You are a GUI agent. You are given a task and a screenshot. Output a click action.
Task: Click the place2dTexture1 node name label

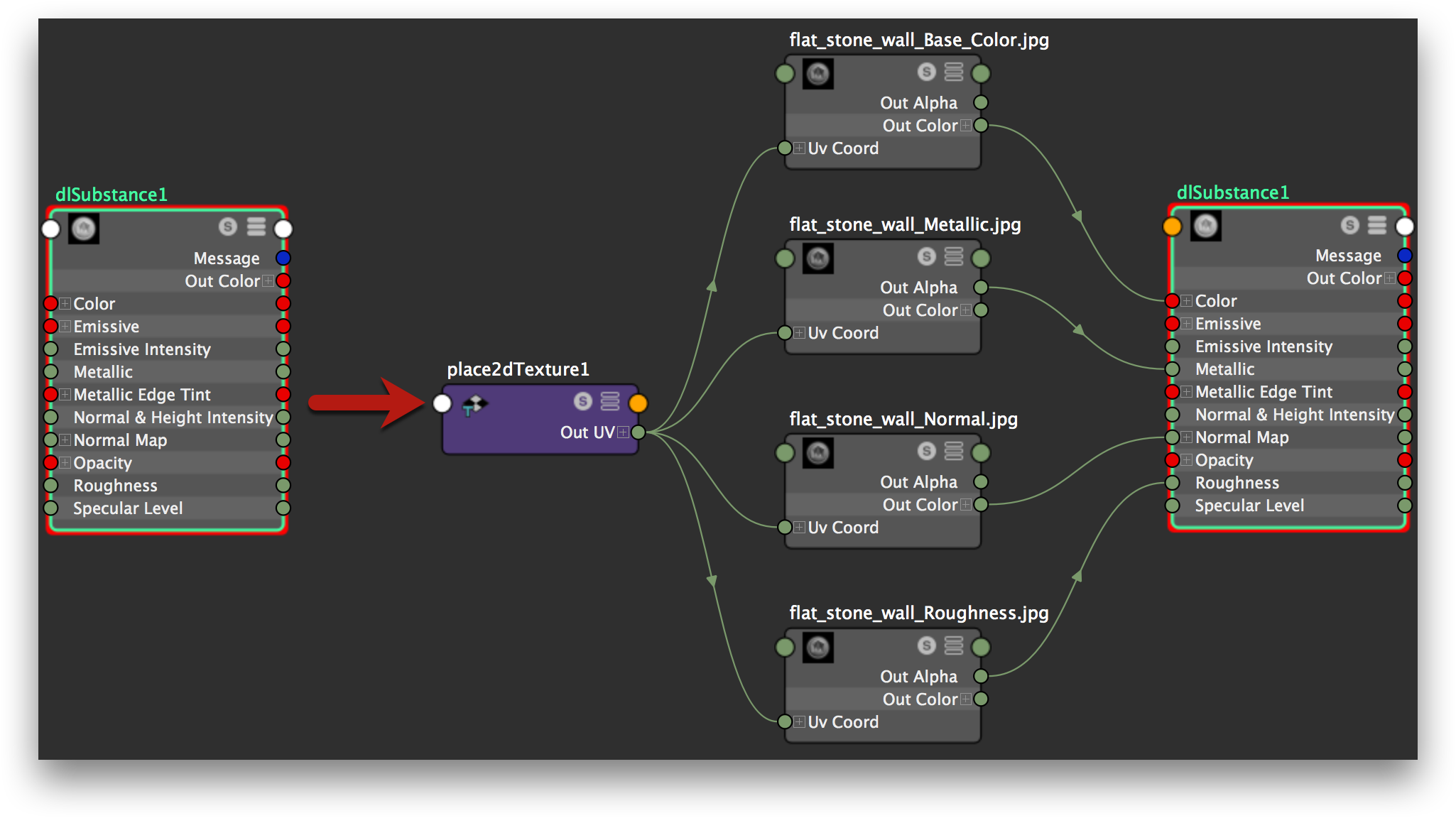coord(518,369)
